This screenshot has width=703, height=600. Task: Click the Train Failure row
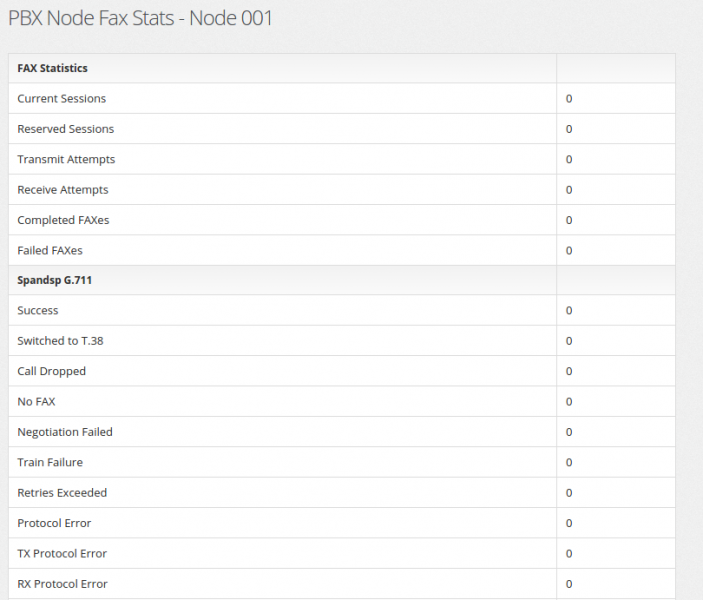342,462
